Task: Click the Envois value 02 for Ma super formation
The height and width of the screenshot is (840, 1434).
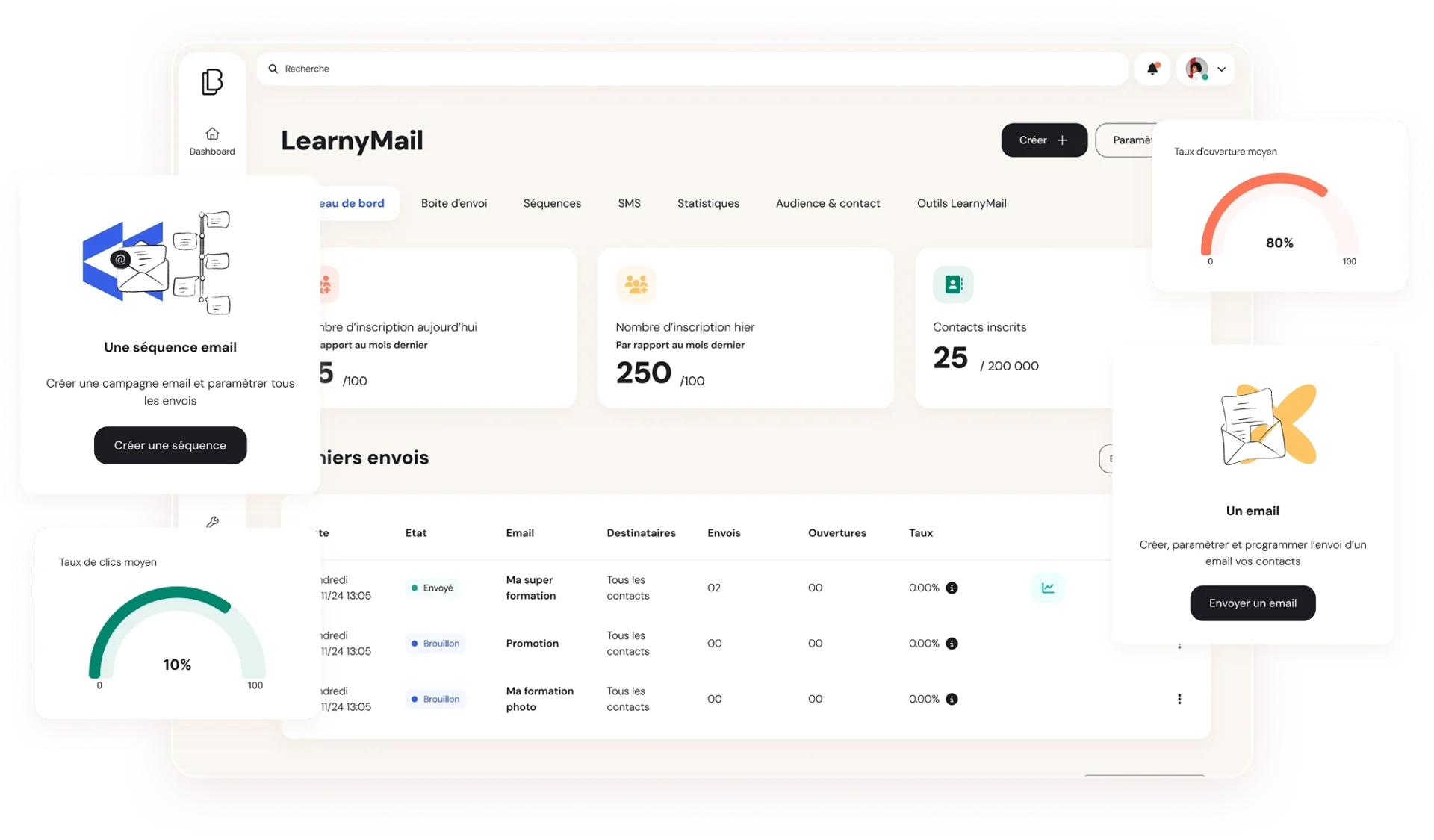Action: [714, 588]
